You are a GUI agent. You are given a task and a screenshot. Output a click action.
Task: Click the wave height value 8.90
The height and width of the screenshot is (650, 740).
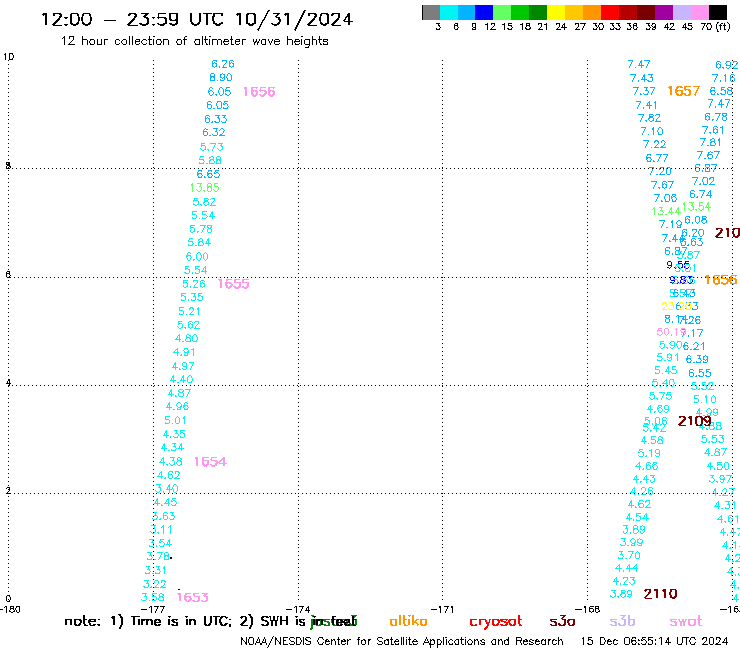click(221, 77)
